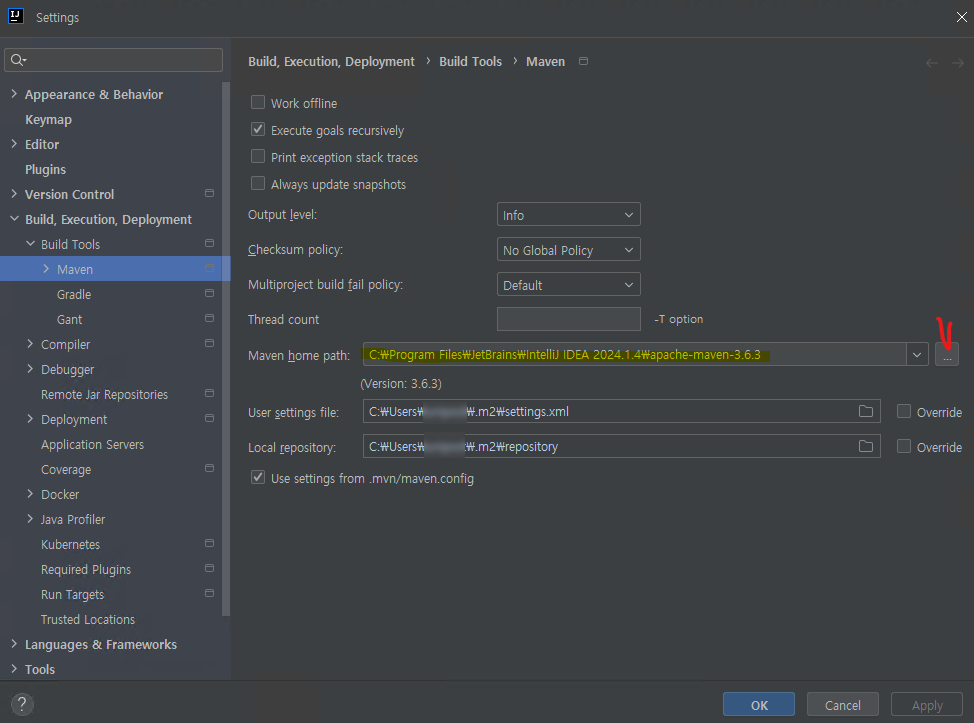Select Gant under Build Tools
The image size is (974, 723).
tap(70, 319)
